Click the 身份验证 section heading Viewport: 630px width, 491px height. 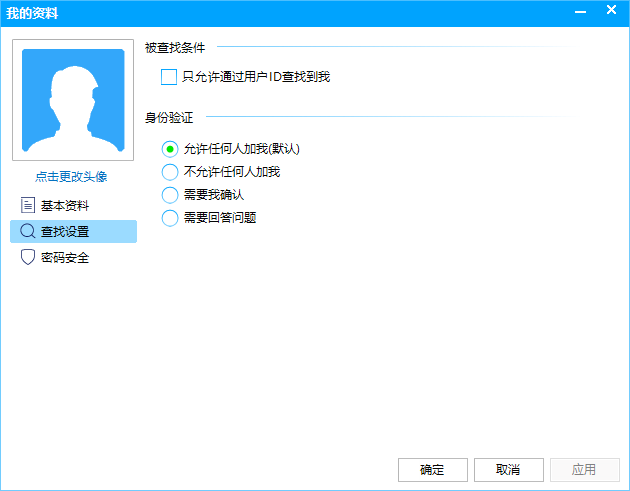pos(169,118)
